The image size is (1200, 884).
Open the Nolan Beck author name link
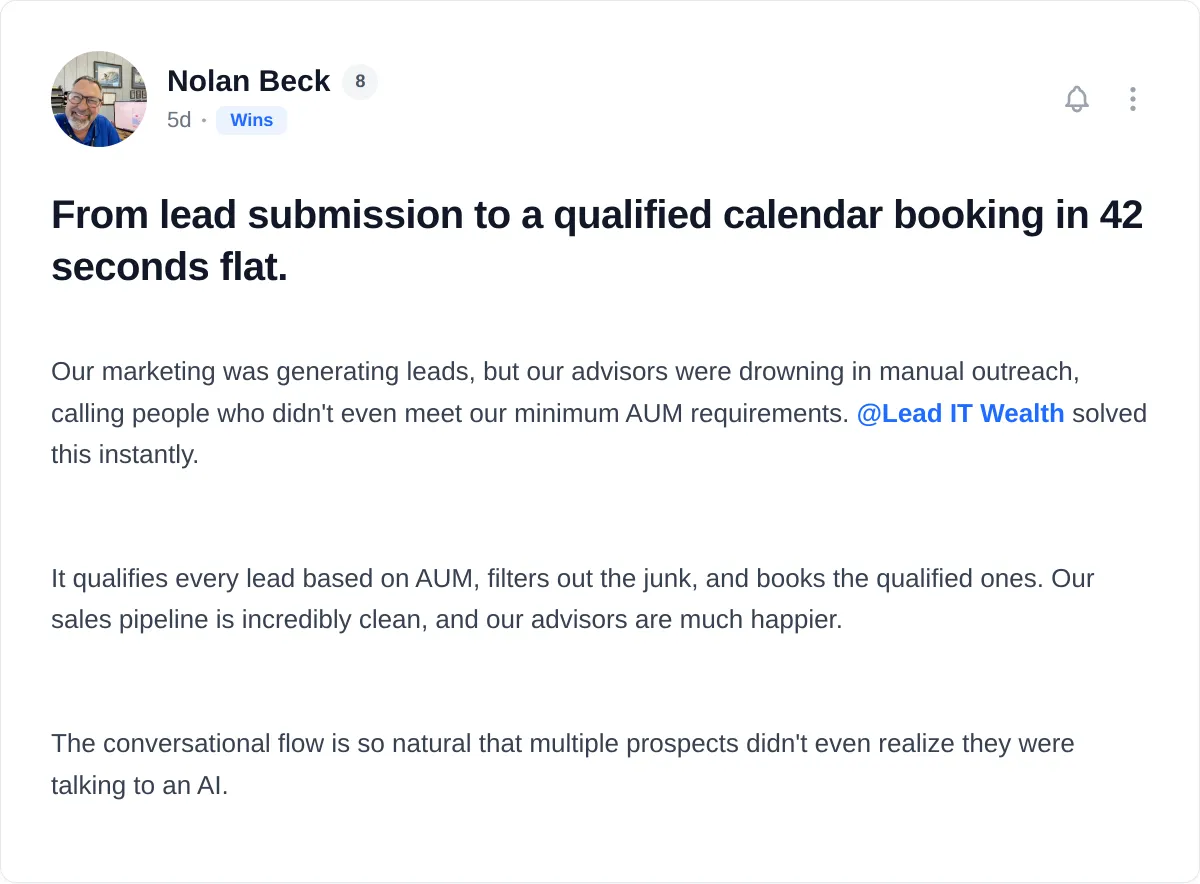(248, 81)
